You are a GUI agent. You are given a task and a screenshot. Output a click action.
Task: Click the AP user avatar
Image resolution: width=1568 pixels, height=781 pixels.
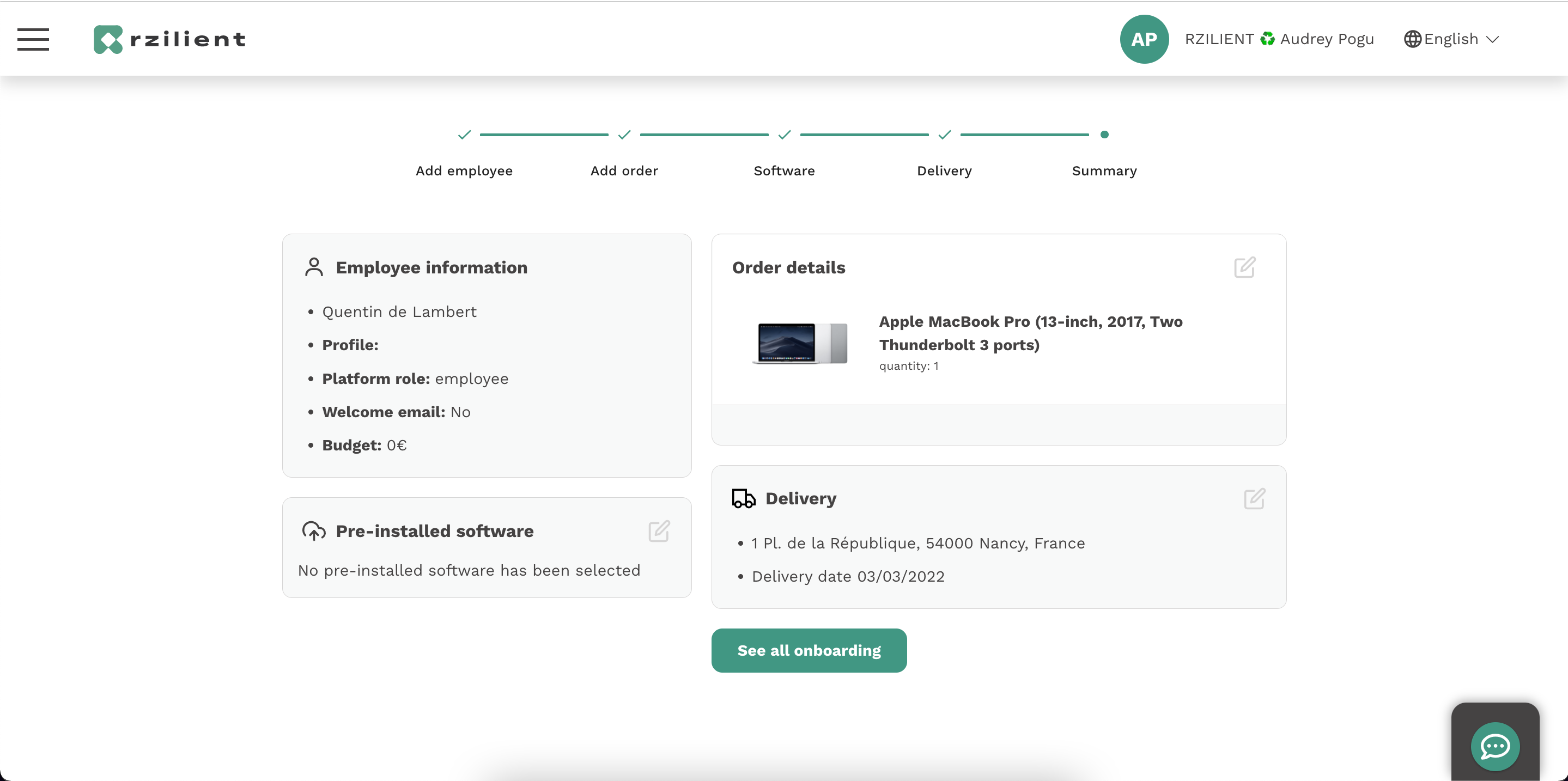(1144, 39)
